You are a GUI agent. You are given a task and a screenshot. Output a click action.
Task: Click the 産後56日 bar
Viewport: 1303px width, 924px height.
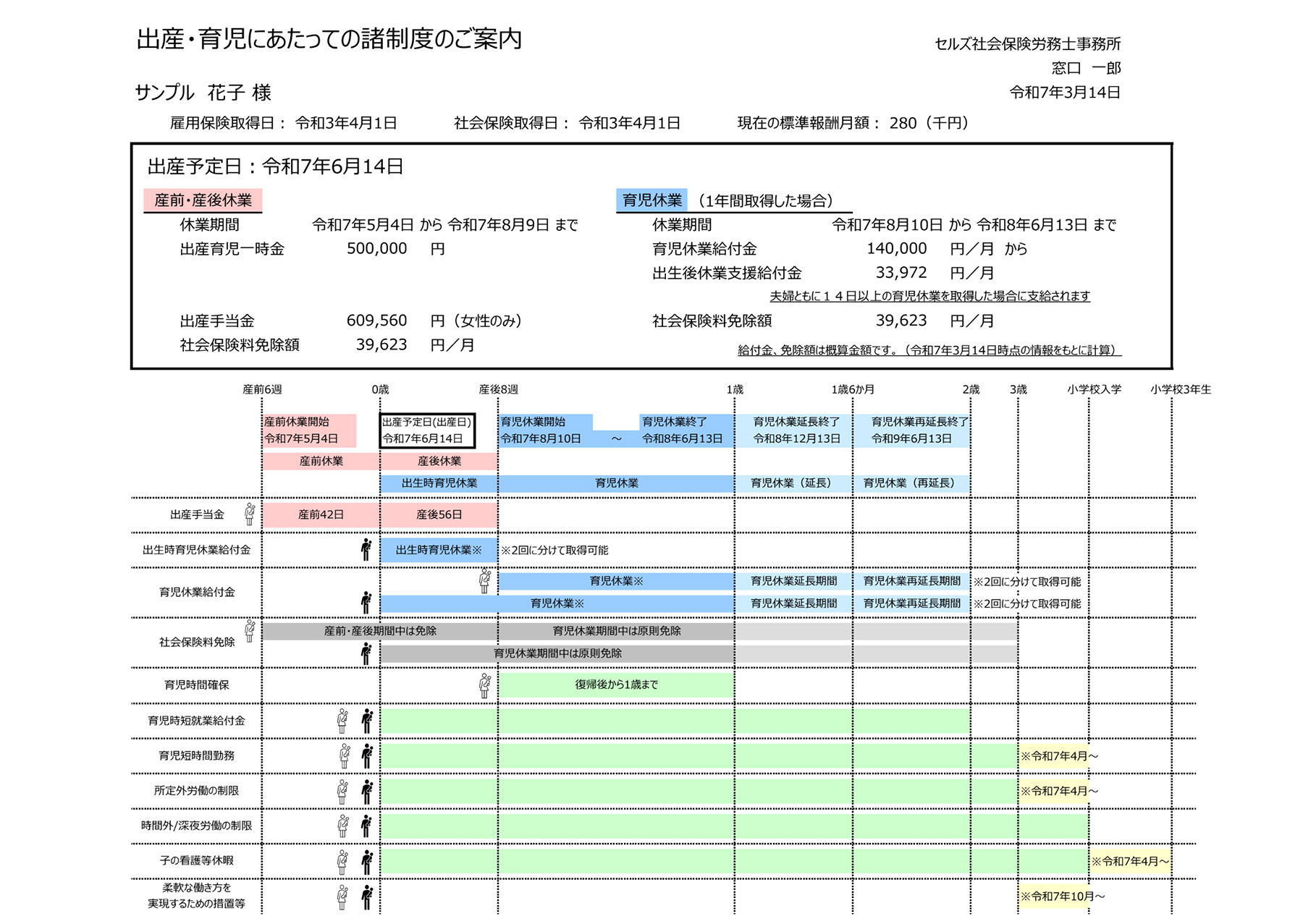[439, 514]
